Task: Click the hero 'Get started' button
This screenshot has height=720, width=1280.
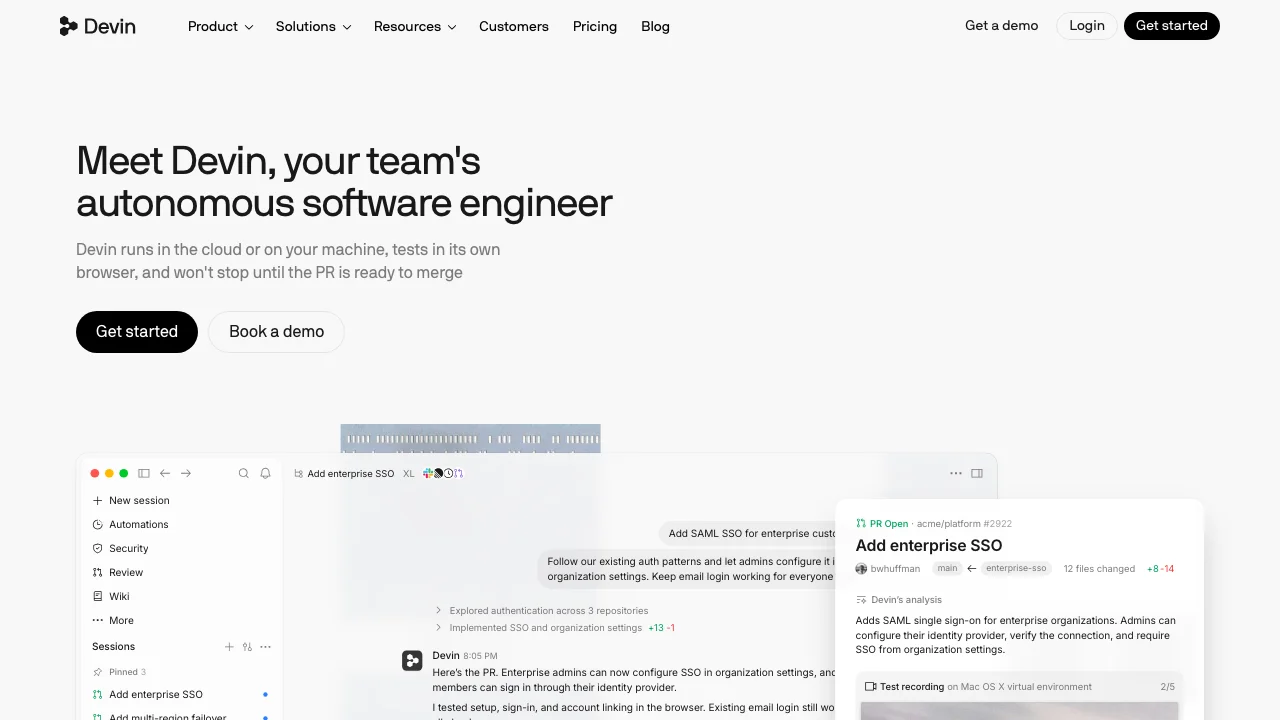Action: pos(137,332)
